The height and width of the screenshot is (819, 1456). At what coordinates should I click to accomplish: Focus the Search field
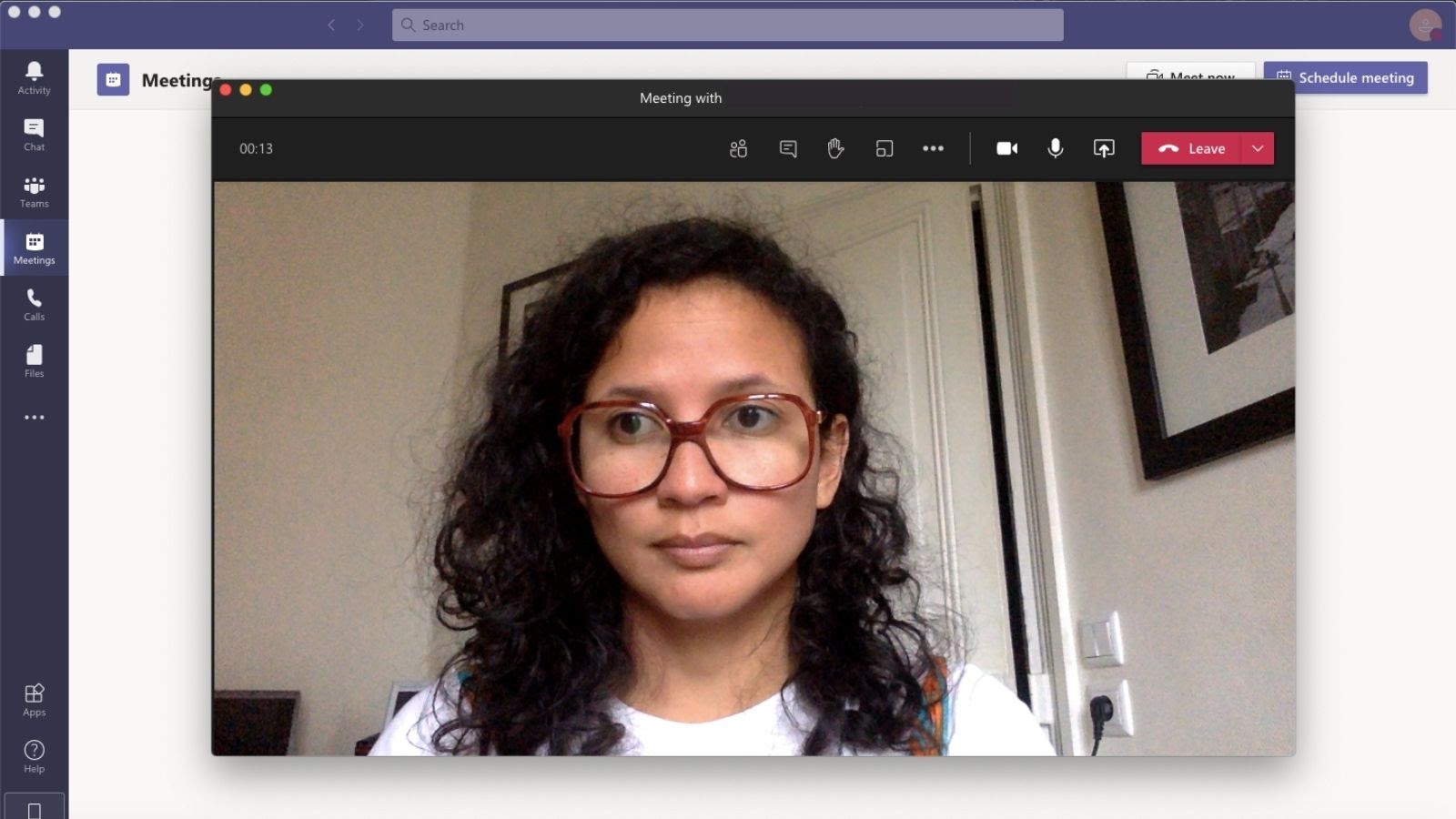pyautogui.click(x=728, y=25)
